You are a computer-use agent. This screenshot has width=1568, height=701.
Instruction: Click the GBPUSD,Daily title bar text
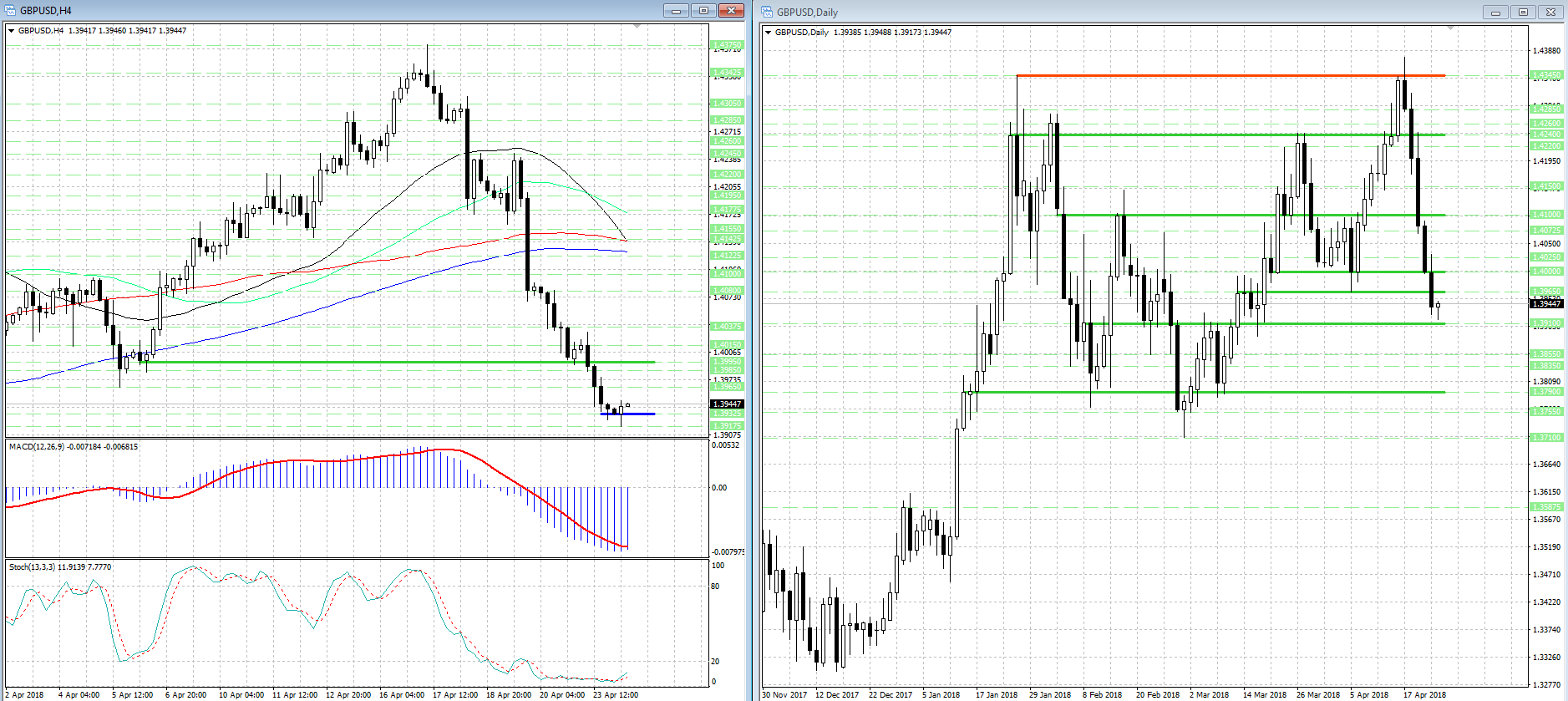(807, 12)
